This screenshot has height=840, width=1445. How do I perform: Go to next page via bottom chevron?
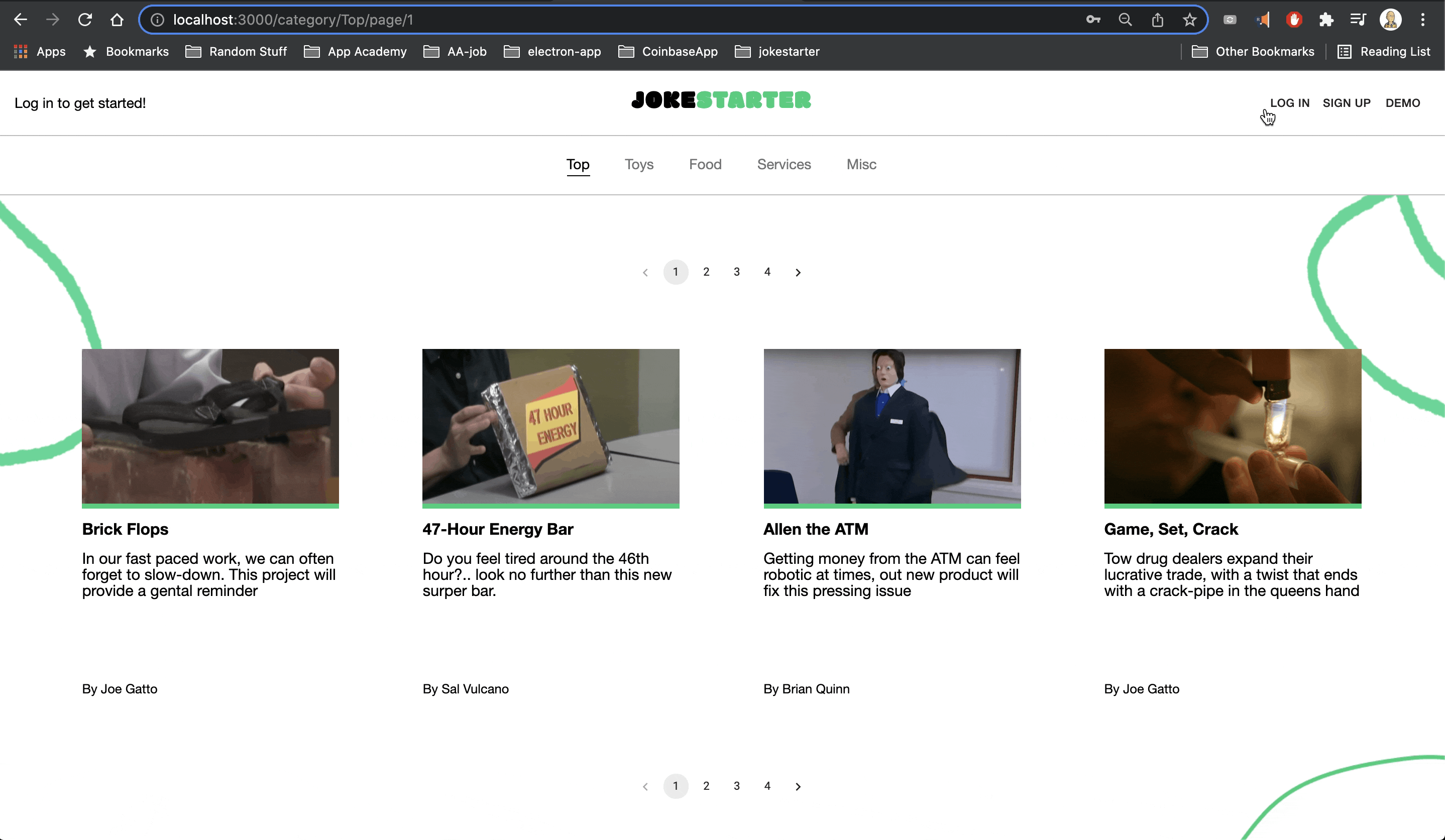click(x=798, y=786)
